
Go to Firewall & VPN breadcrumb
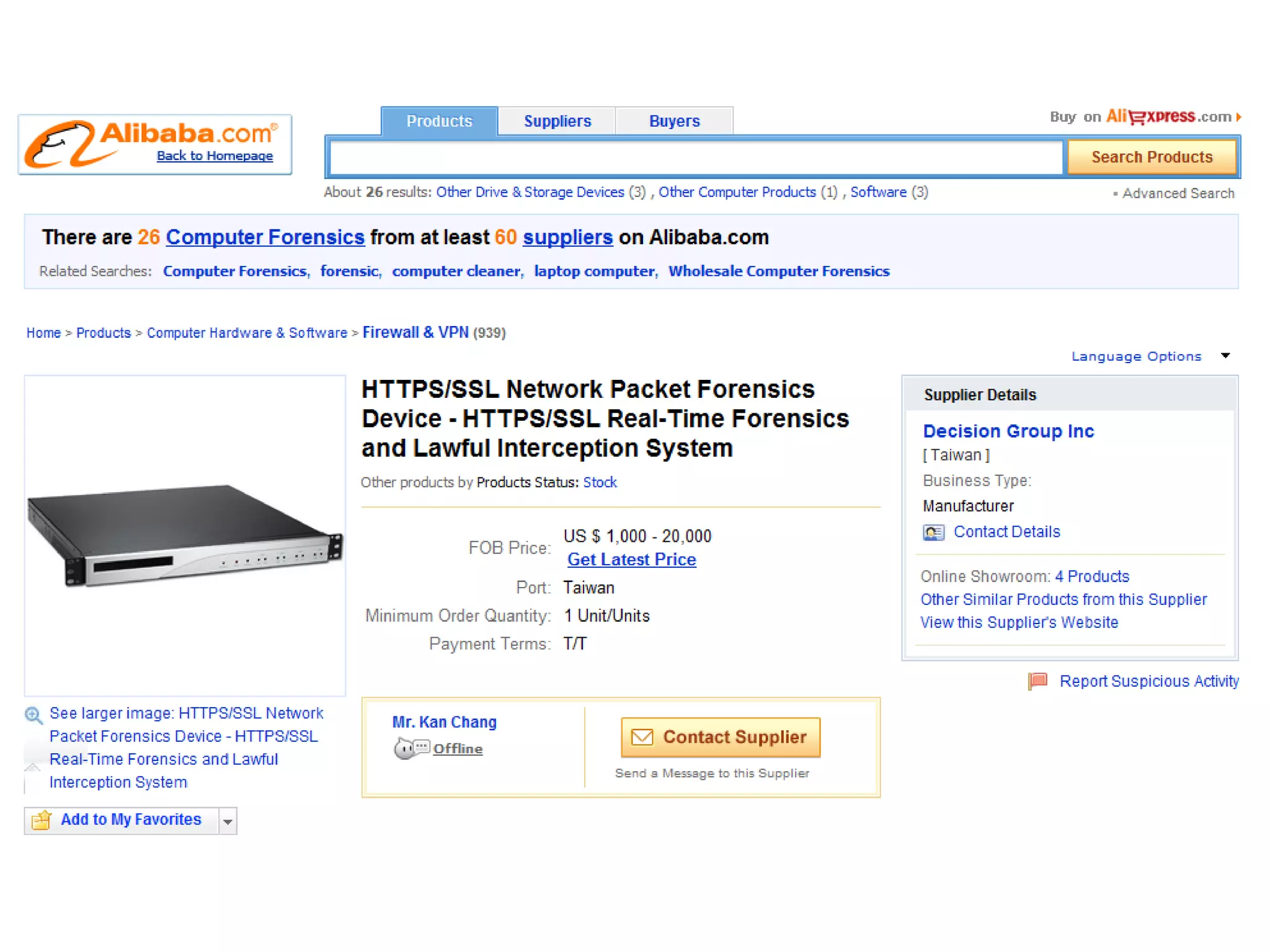(415, 332)
